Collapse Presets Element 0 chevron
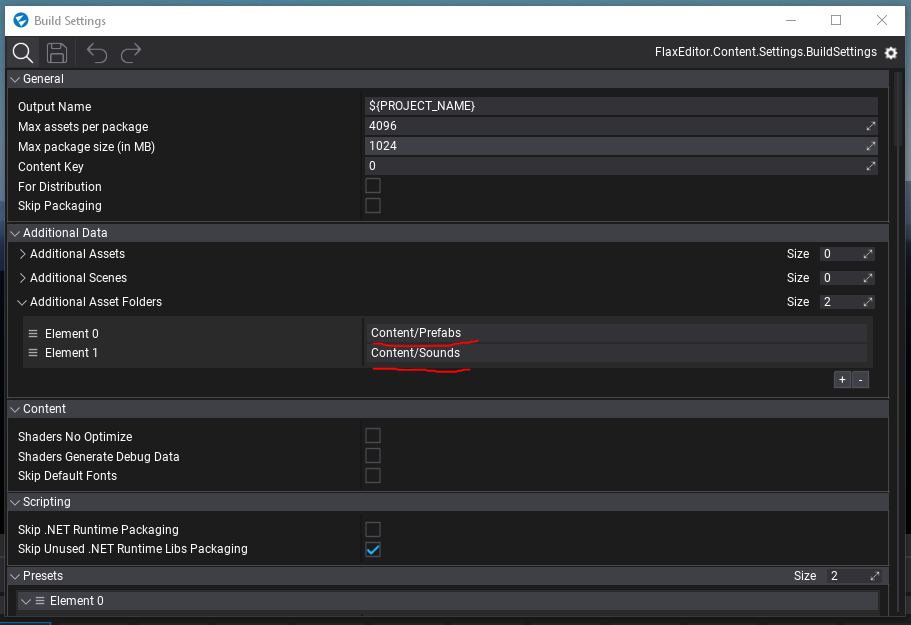 (26, 601)
